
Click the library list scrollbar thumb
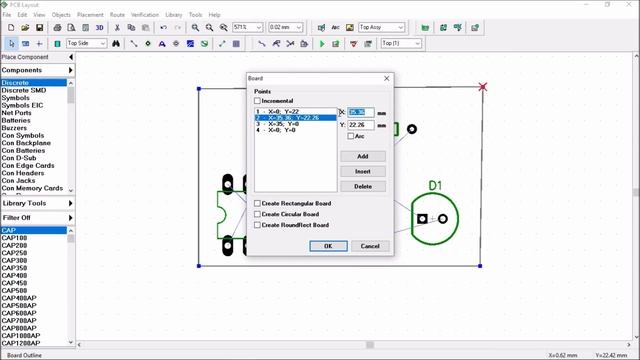click(71, 95)
